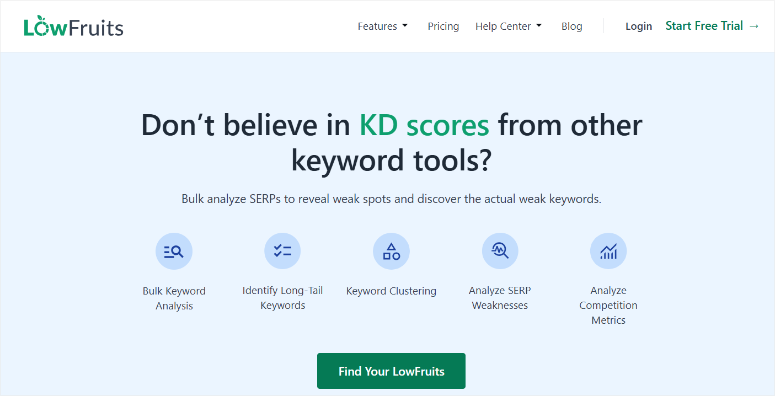Click the arrow next to Start Free Trial

click(x=754, y=26)
